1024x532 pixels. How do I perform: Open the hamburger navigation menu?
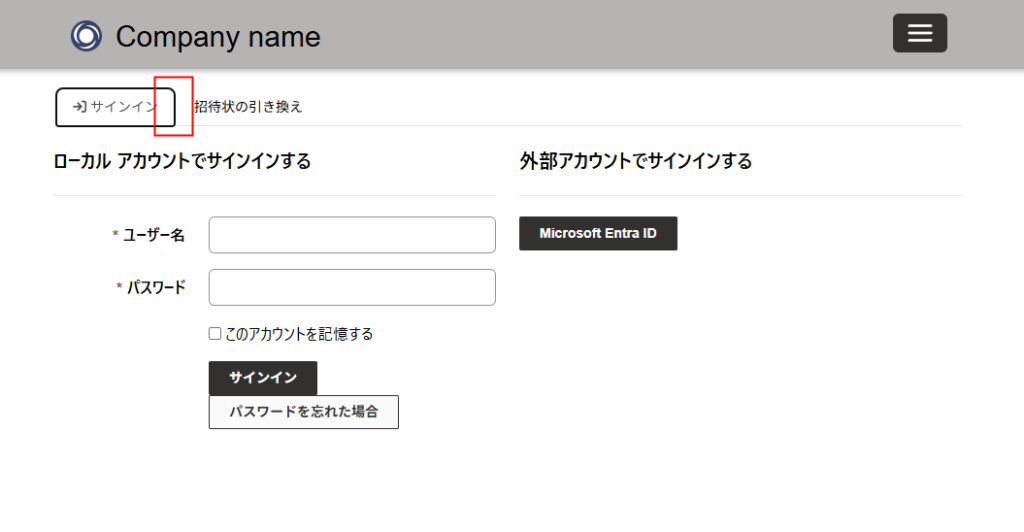pos(919,33)
